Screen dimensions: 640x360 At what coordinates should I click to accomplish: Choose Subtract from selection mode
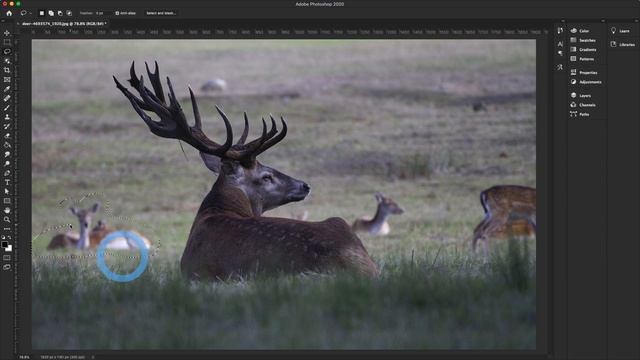tap(60, 13)
